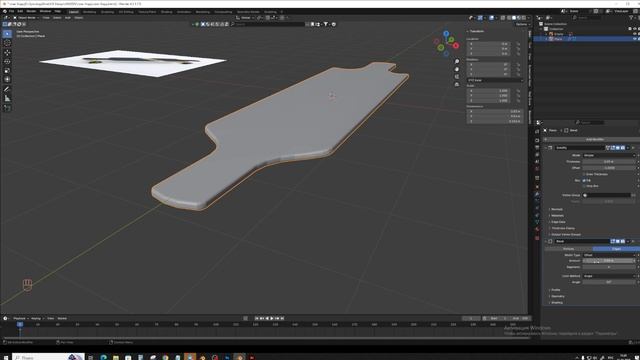The image size is (640, 360).
Task: Open Solidify Mode Simple dropdown
Action: 609,156
